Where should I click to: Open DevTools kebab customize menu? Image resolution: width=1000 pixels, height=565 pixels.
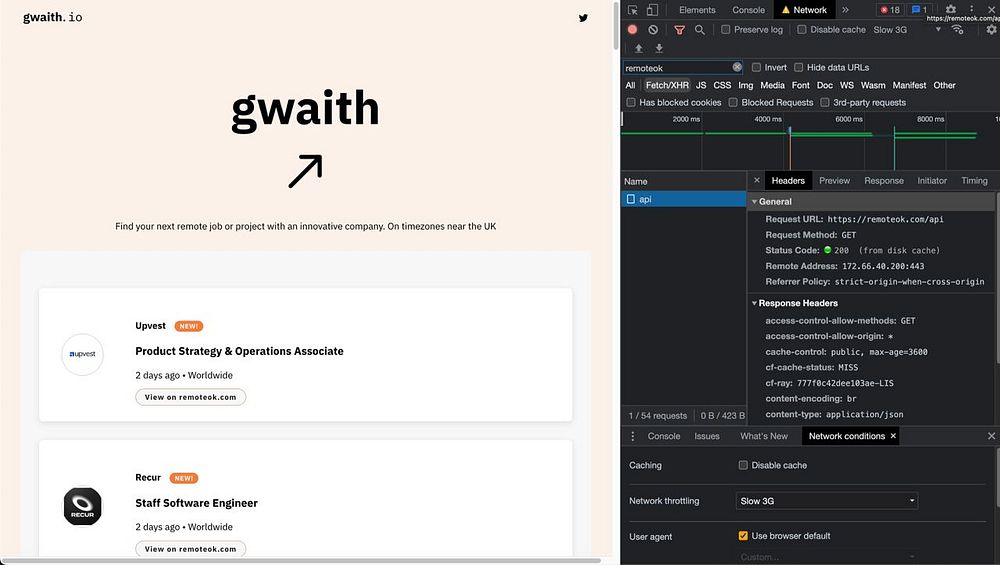[x=971, y=9]
